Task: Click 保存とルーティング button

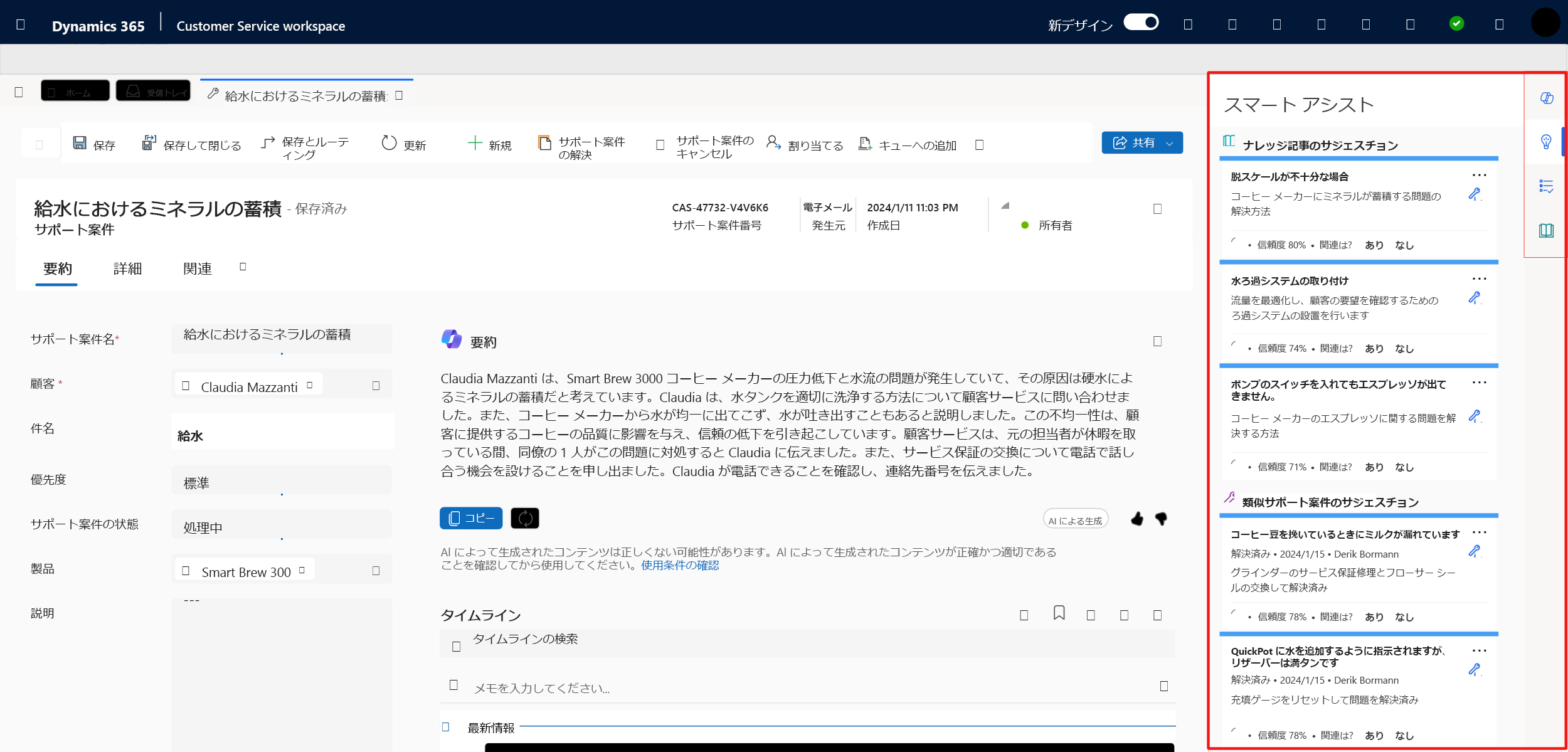Action: tap(305, 148)
